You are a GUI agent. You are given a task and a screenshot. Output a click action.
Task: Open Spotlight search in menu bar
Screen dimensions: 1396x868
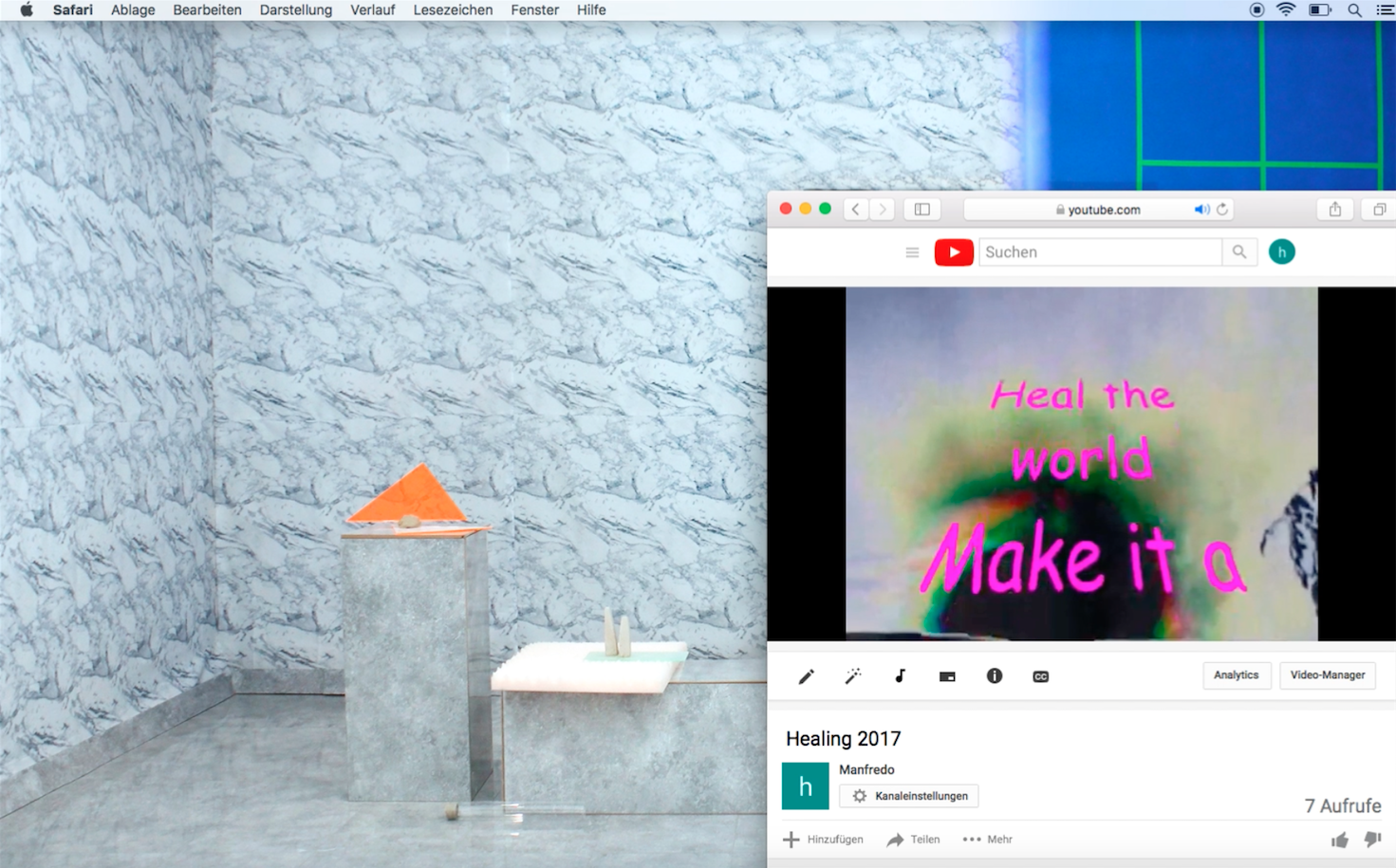(x=1354, y=9)
